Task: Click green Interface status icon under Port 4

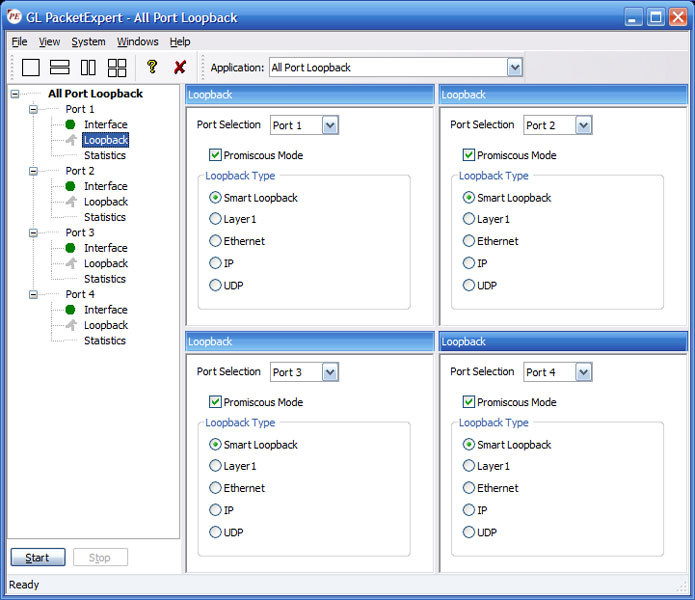Action: pos(70,309)
